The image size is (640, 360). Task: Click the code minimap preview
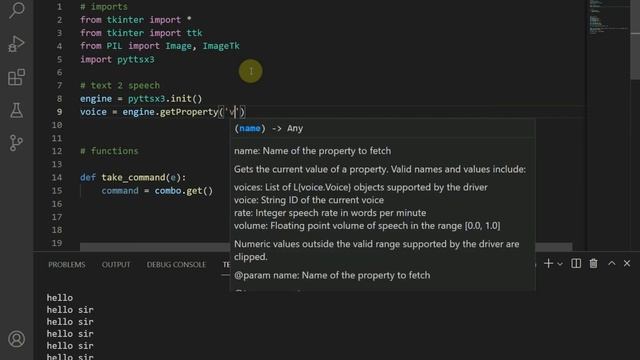608,18
